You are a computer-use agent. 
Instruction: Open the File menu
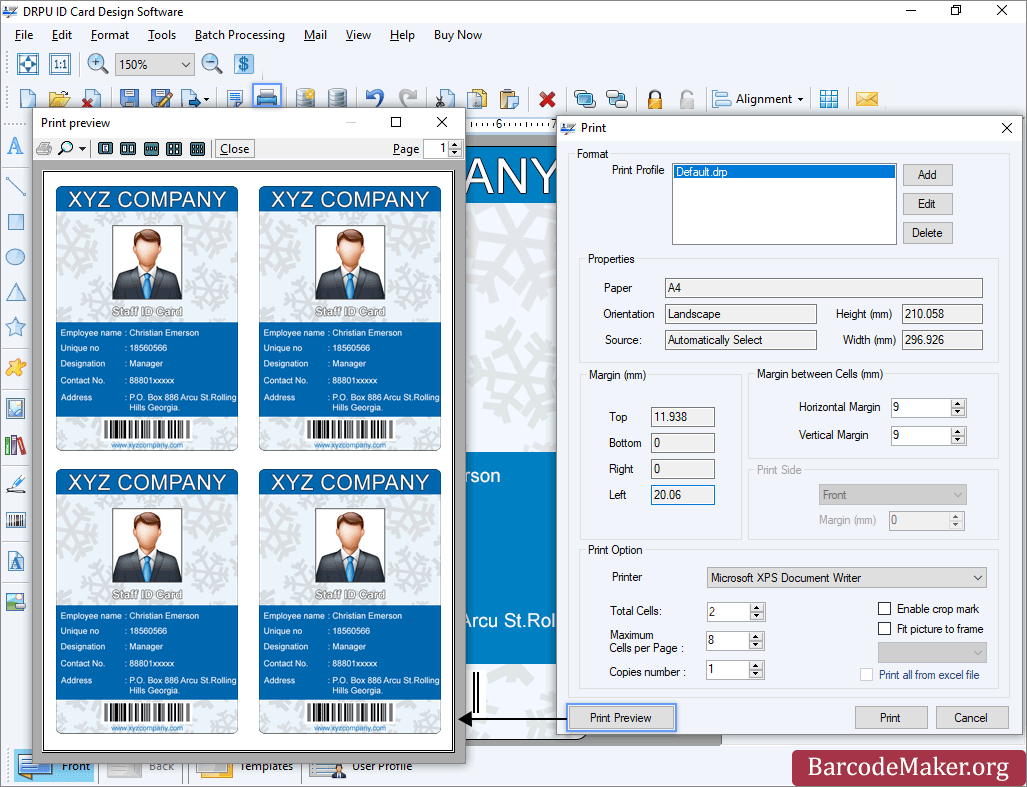(24, 35)
